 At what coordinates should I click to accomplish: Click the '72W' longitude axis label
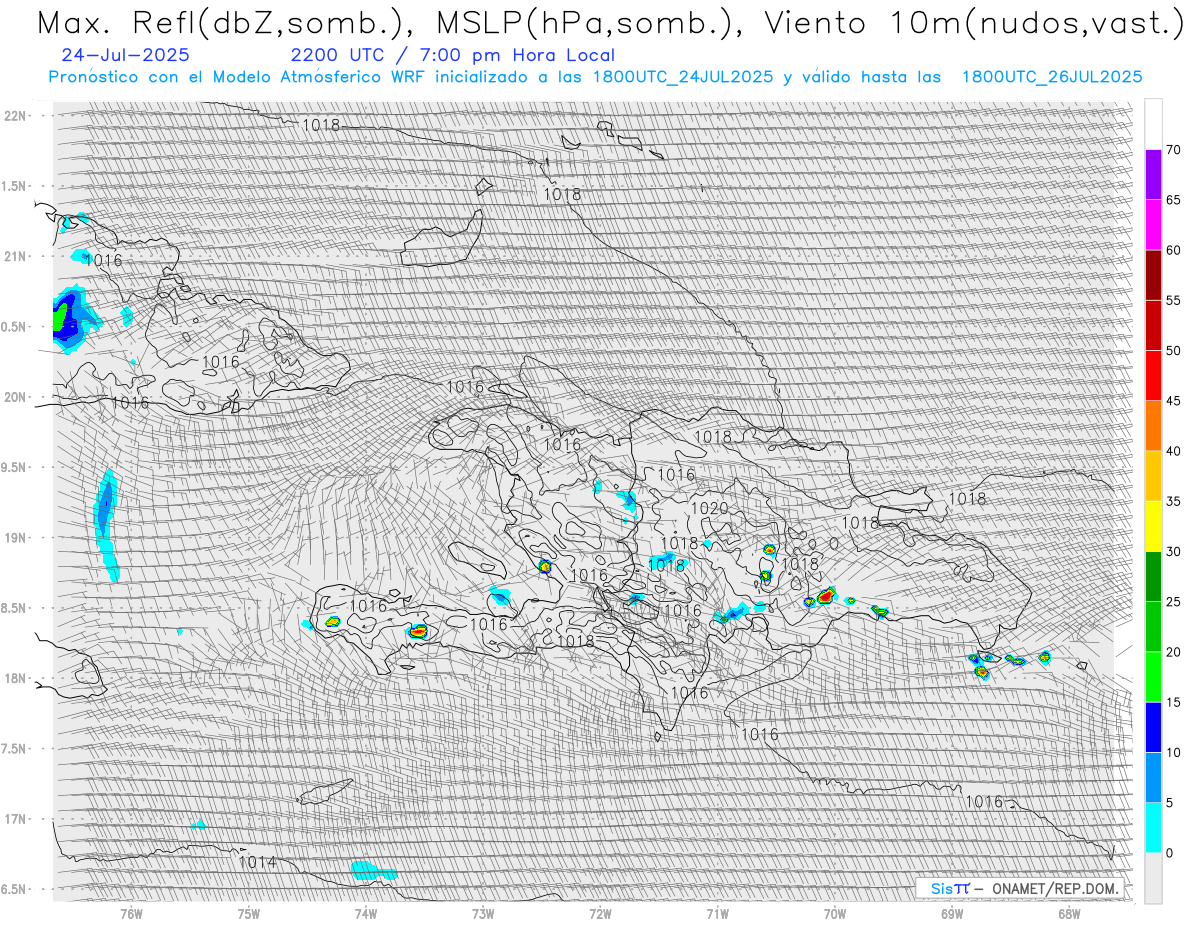[x=600, y=913]
